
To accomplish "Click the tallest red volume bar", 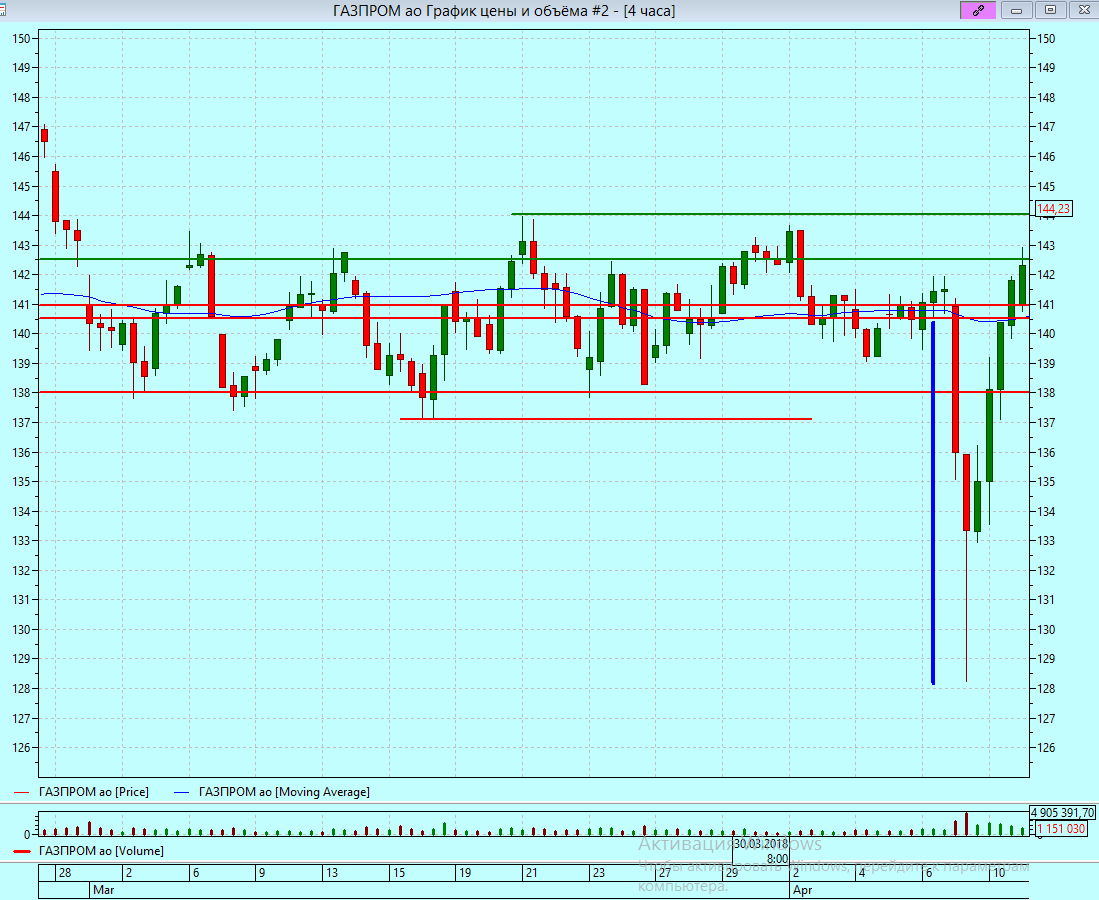I will pos(966,824).
